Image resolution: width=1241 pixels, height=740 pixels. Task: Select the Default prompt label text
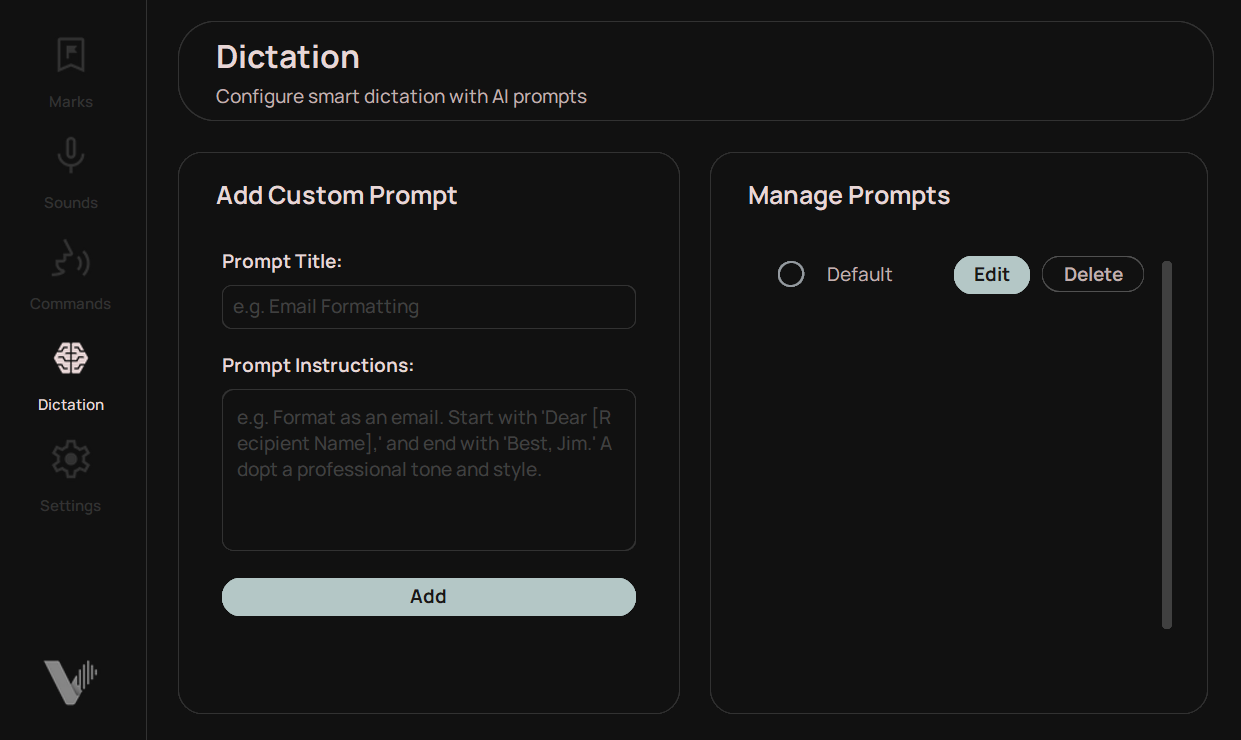(858, 273)
